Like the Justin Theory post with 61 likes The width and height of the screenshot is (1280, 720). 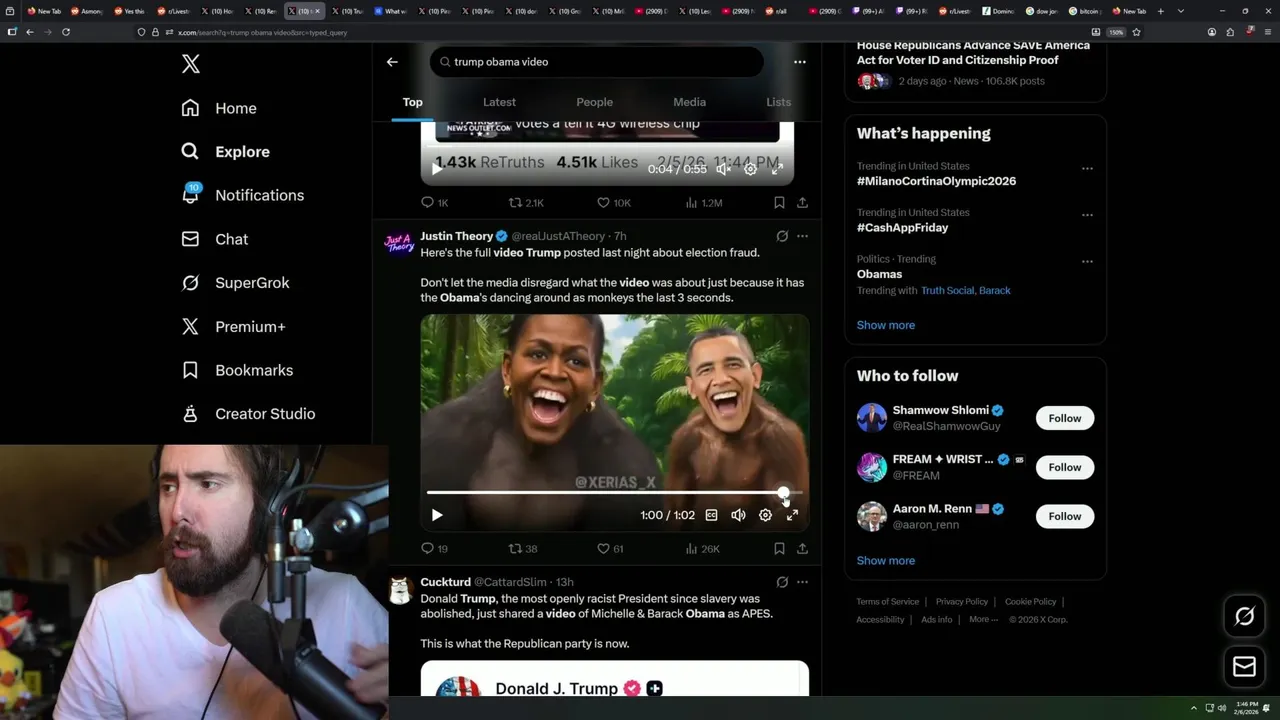pos(610,548)
